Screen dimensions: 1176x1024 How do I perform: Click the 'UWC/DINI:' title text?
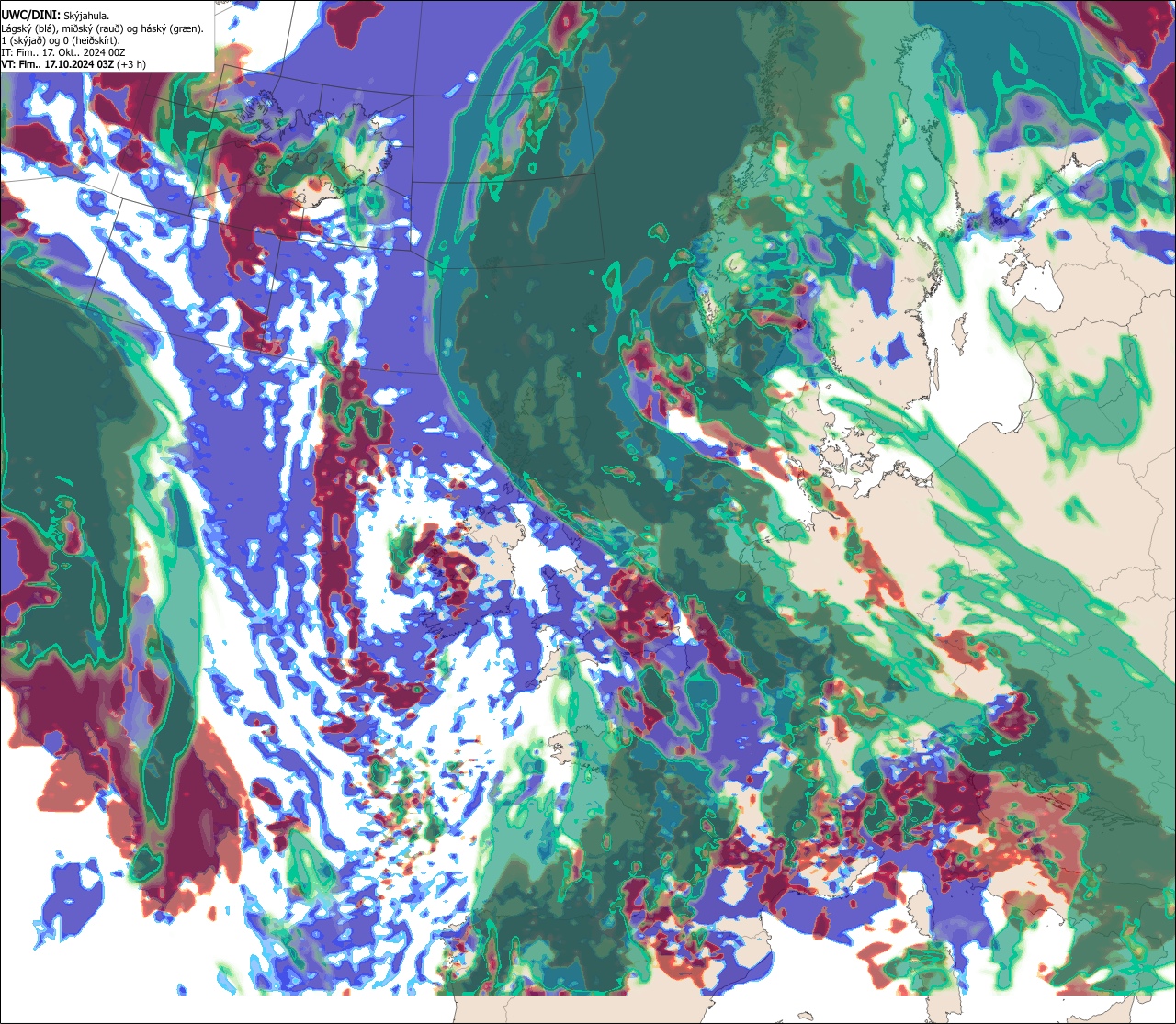coord(31,16)
